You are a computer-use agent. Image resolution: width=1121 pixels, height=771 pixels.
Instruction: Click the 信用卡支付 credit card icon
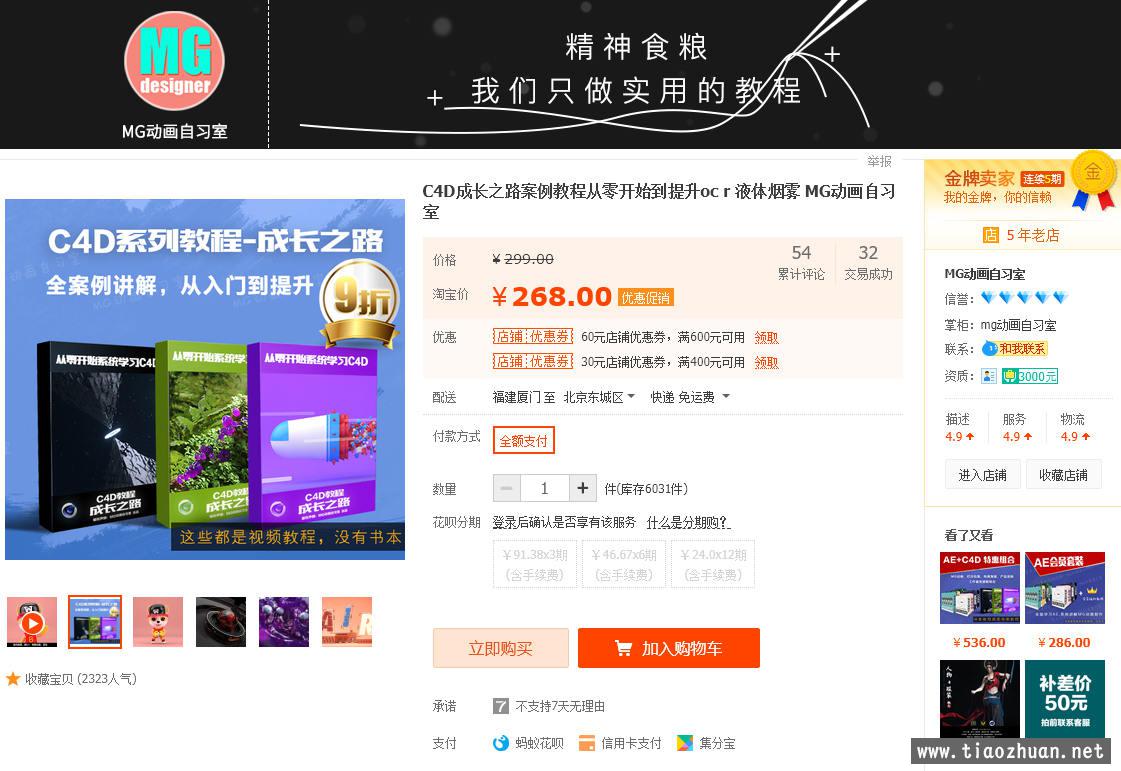[x=586, y=743]
